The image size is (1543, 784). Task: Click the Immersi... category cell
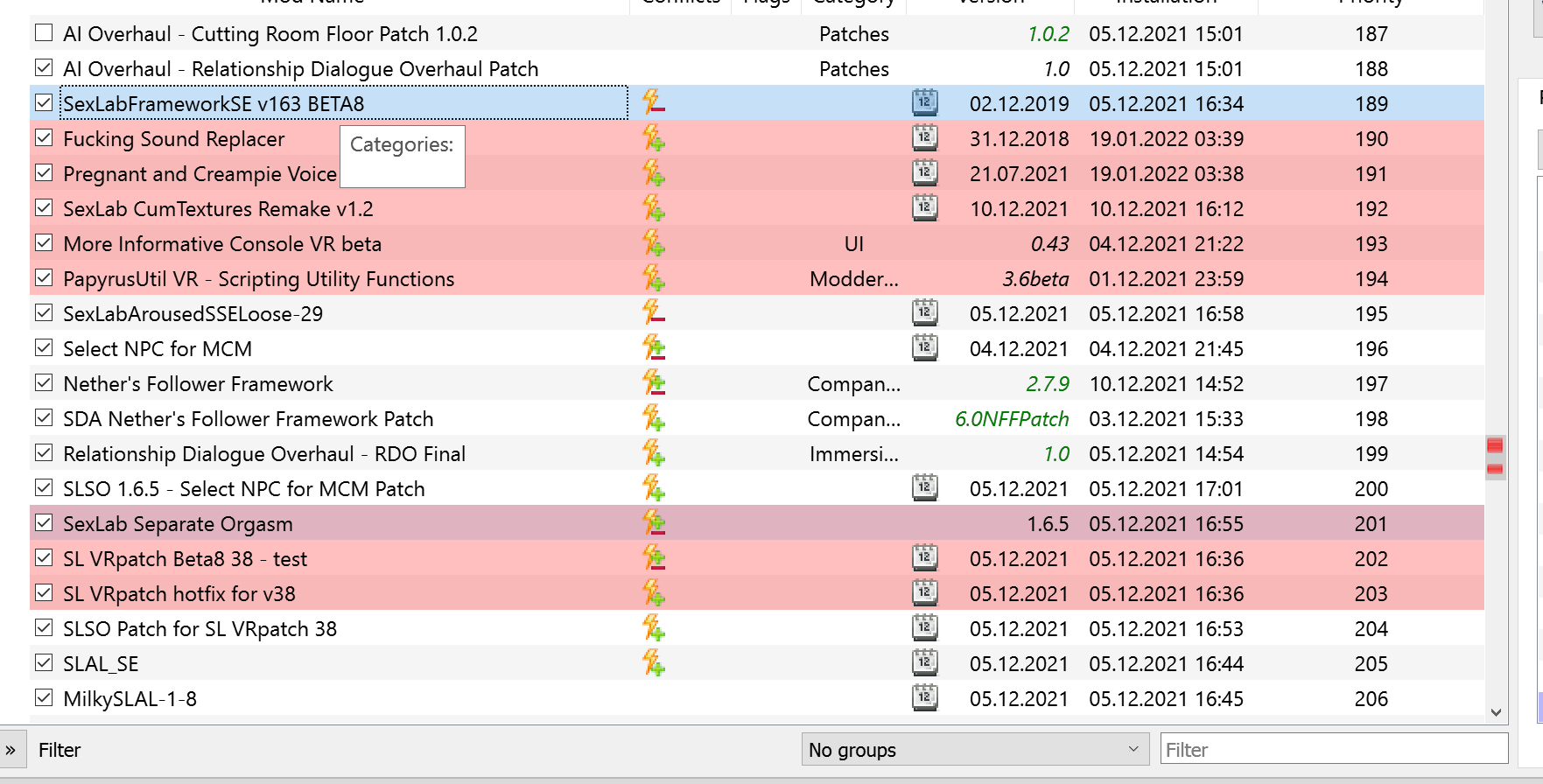point(854,454)
